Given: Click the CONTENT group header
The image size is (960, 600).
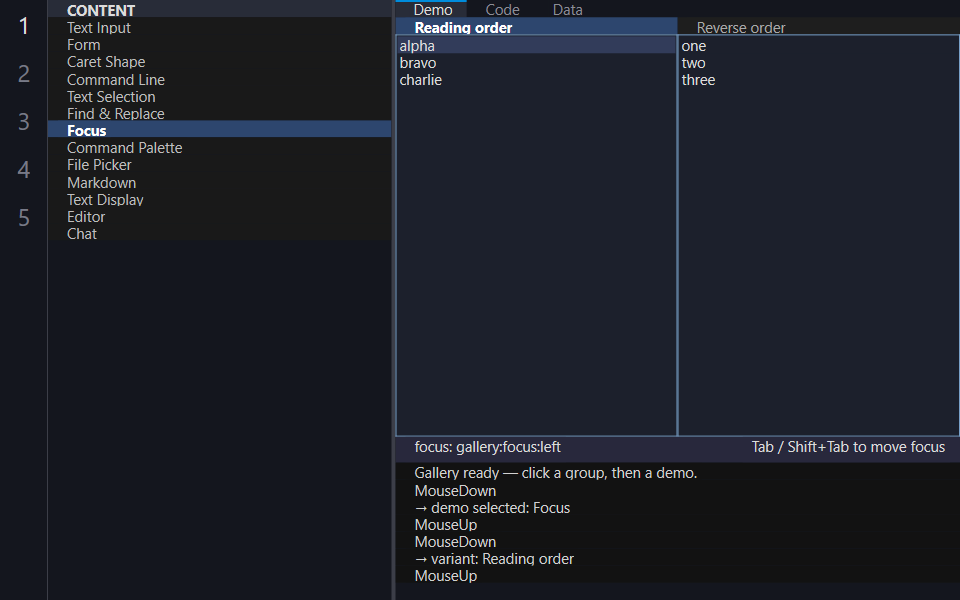Looking at the screenshot, I should point(219,10).
